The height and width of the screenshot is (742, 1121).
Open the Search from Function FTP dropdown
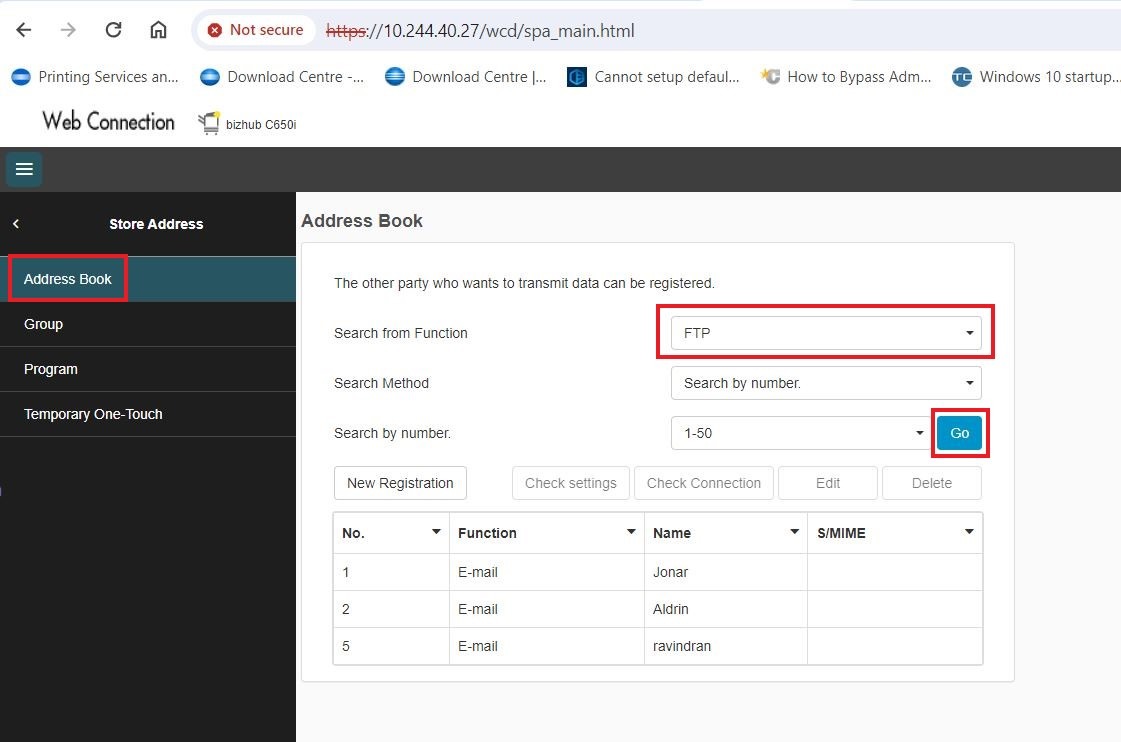click(826, 333)
